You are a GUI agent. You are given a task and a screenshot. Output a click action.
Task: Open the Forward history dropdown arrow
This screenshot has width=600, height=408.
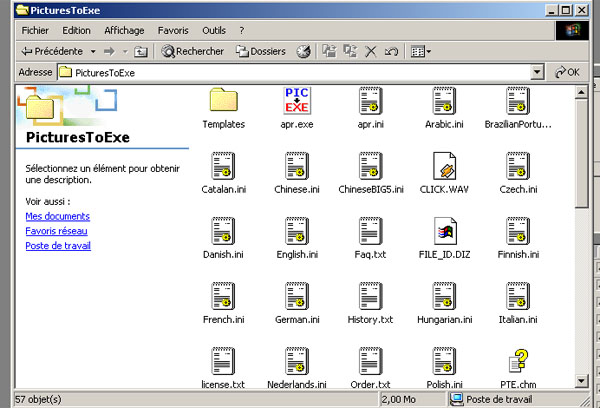pos(125,51)
